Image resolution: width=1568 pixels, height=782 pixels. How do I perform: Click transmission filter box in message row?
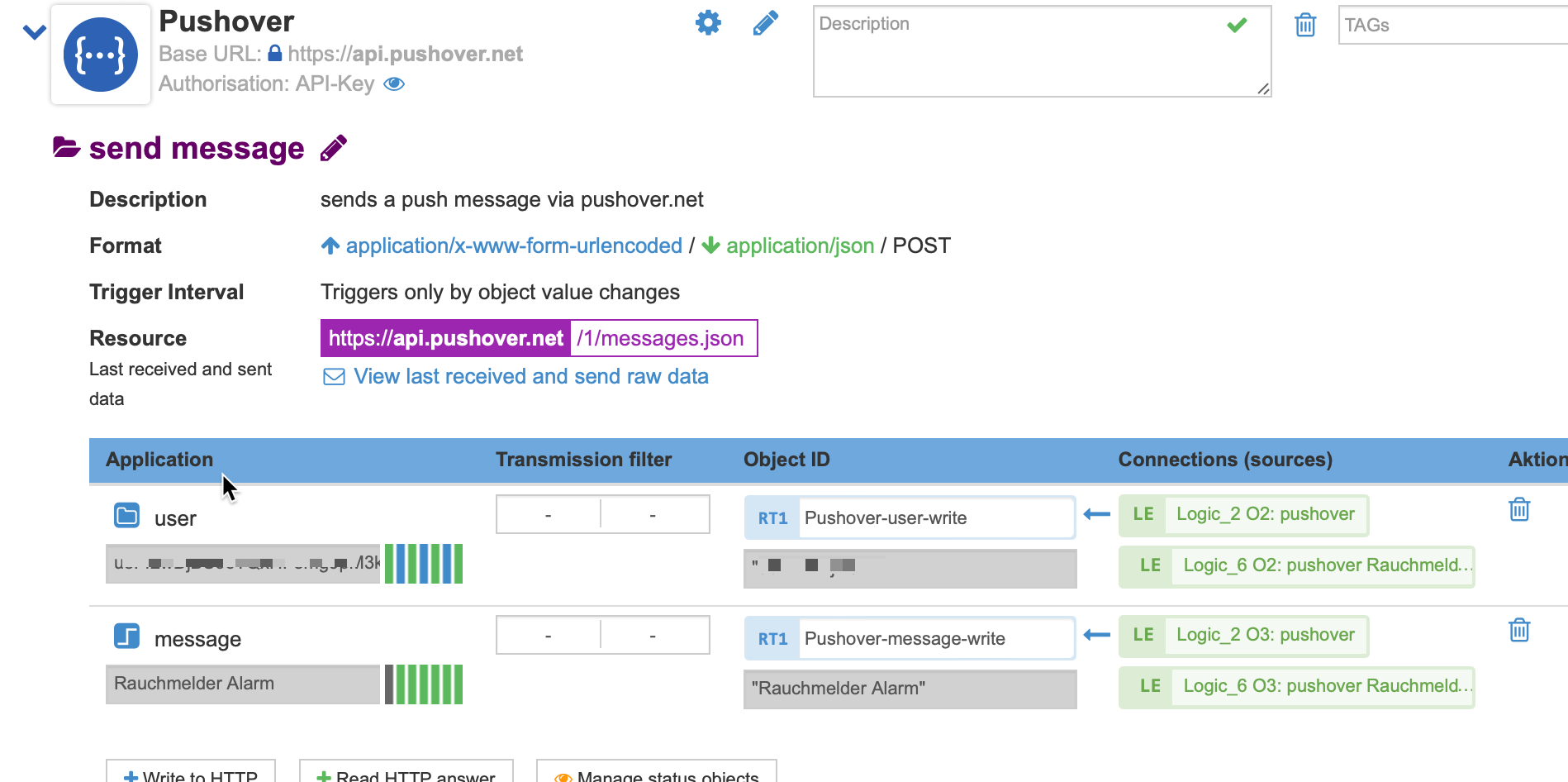pyautogui.click(x=603, y=635)
